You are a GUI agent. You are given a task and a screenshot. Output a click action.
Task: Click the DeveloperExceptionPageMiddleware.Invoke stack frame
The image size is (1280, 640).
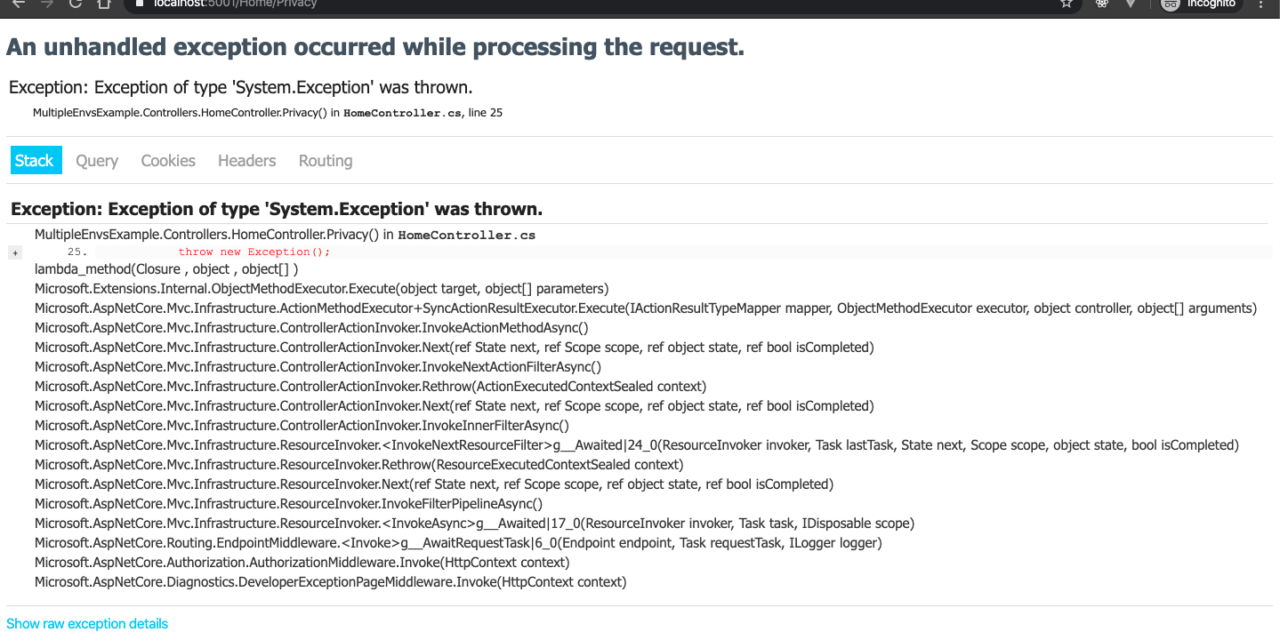coord(330,582)
